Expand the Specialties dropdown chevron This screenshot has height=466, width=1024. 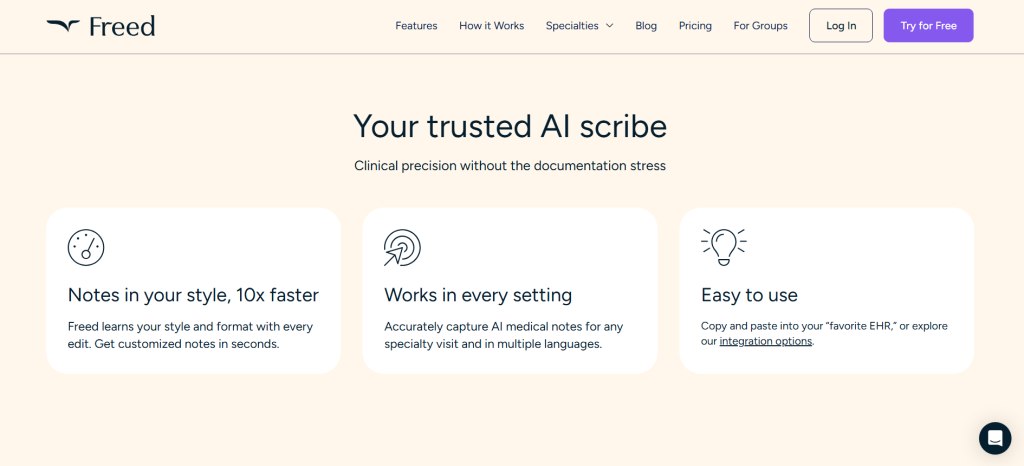click(609, 26)
